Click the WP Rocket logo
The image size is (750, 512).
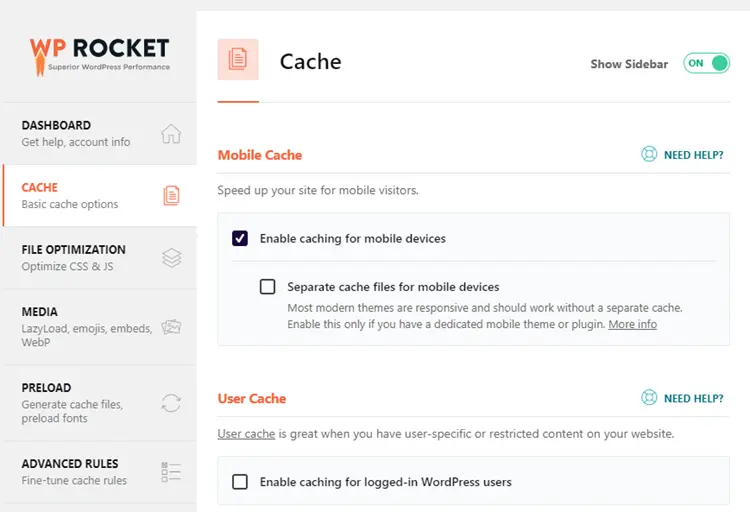[99, 56]
